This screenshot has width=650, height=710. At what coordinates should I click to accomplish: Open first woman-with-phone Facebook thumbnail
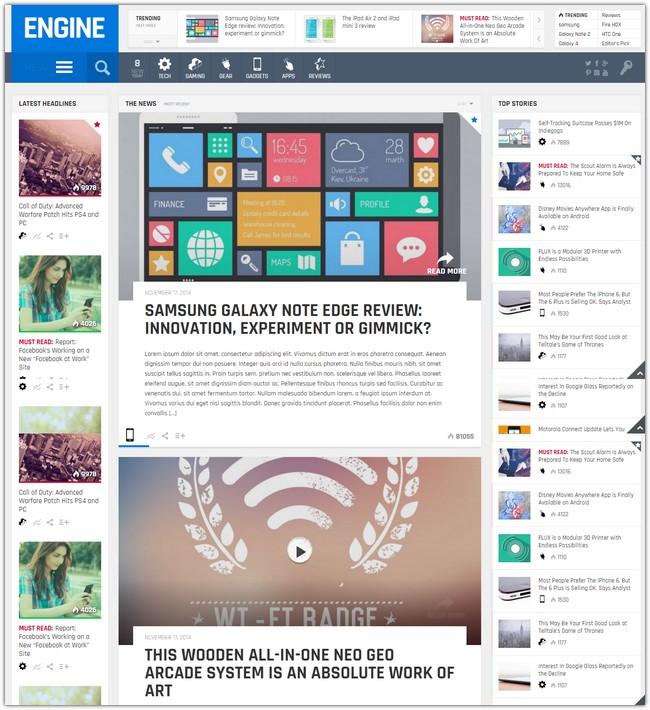60,293
